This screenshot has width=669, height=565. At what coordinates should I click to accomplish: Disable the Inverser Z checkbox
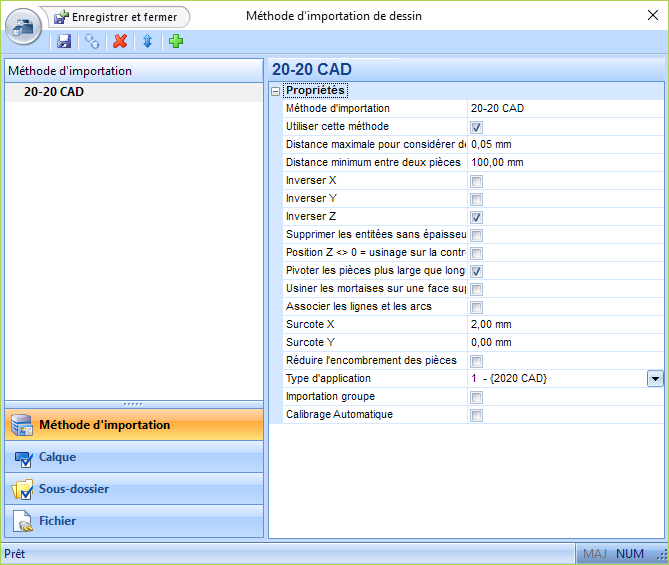coord(477,217)
